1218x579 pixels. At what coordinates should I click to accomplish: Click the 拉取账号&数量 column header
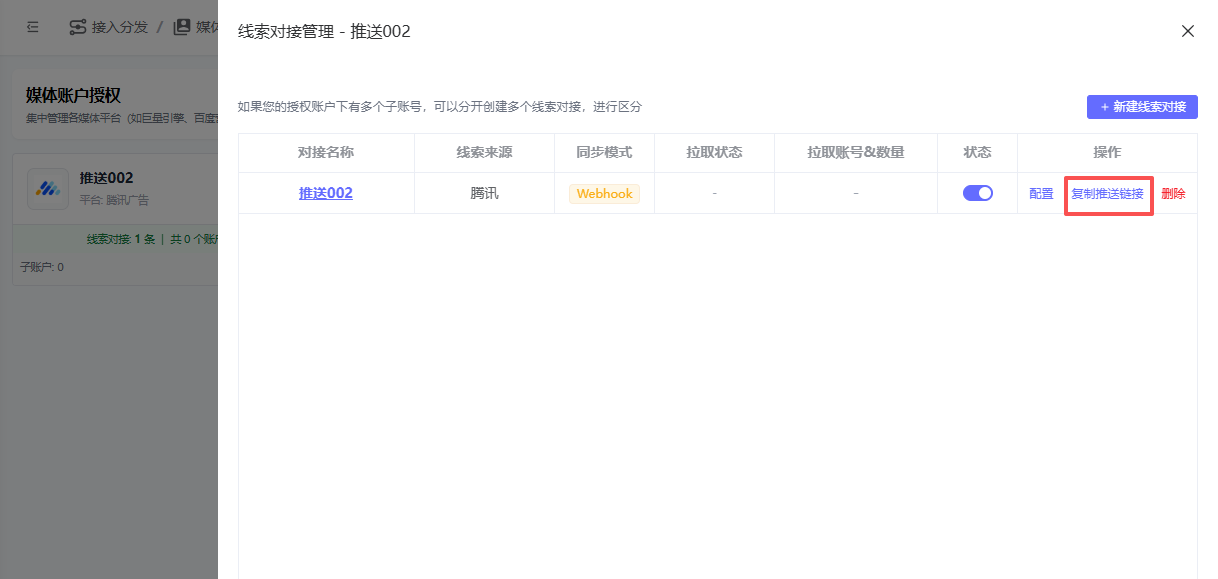click(855, 153)
